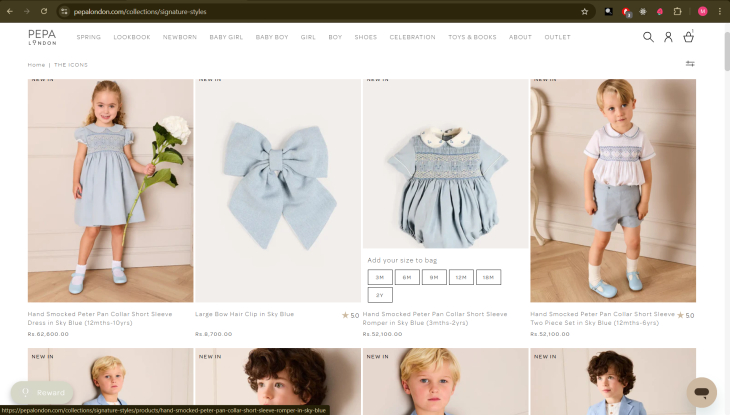This screenshot has width=730, height=415.
Task: Bookmark this page with star icon
Action: click(585, 11)
